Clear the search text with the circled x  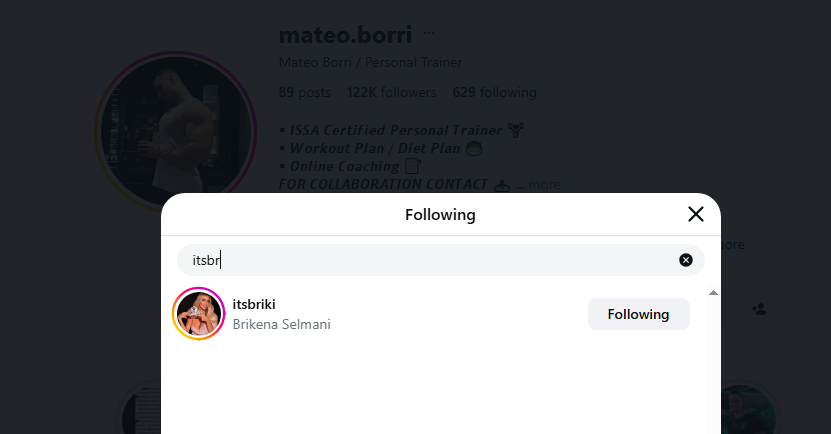point(686,260)
